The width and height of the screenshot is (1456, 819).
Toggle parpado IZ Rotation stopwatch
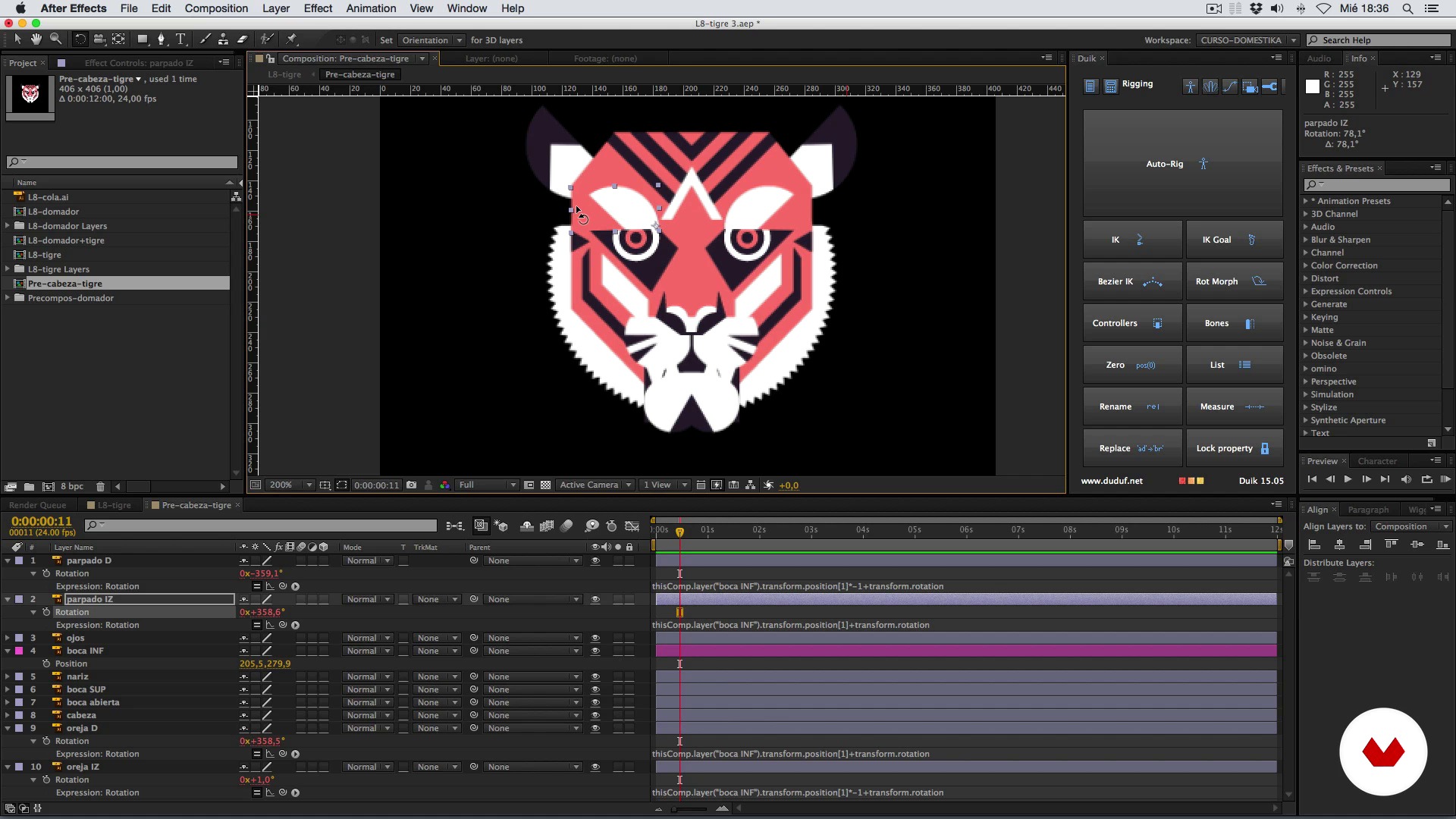[x=46, y=612]
